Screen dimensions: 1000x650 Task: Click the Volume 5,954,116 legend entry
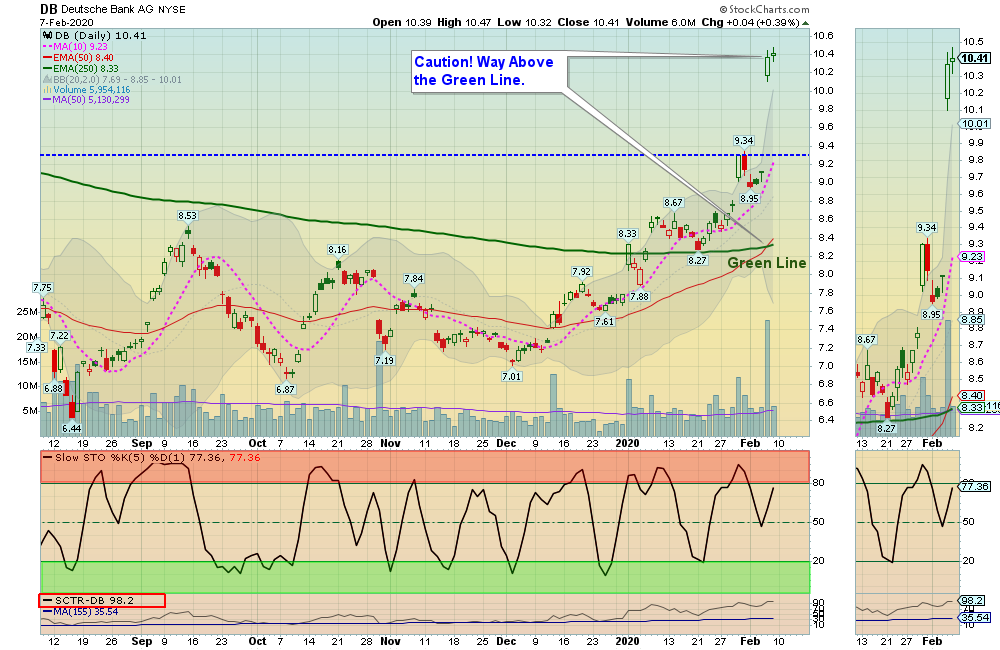click(x=86, y=90)
